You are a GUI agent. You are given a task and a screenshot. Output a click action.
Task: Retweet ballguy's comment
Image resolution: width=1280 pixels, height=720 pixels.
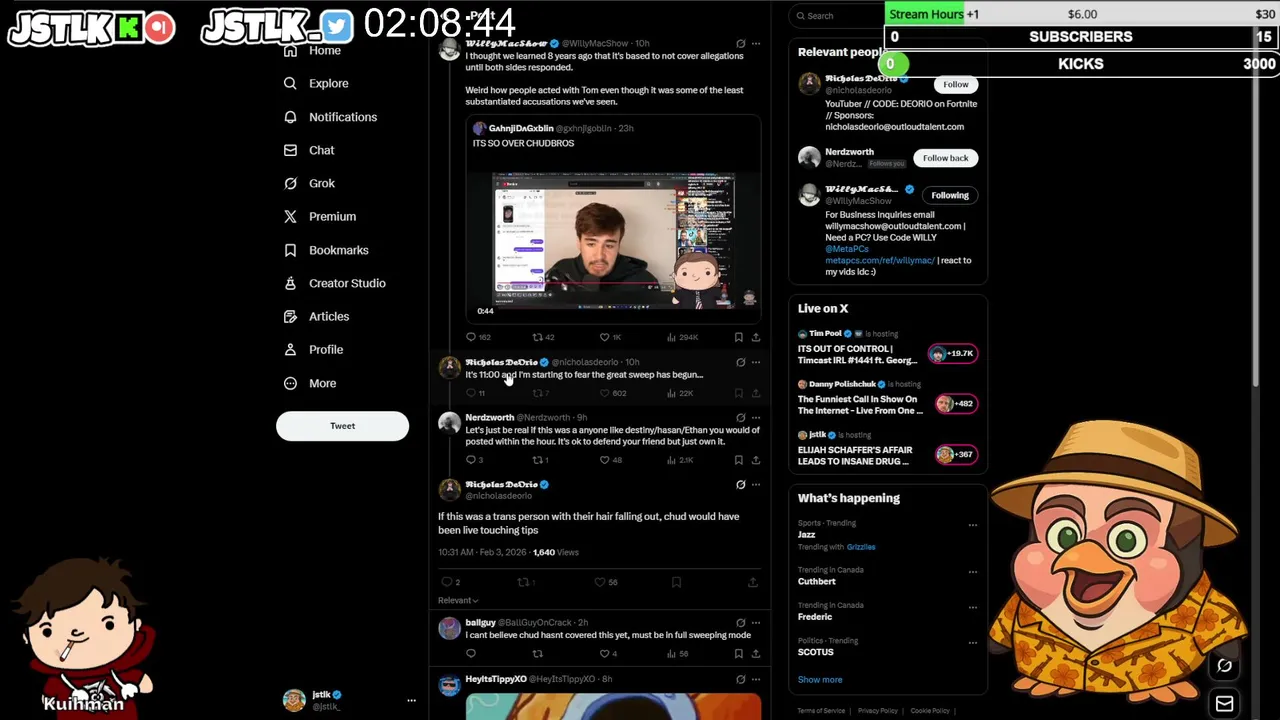point(537,654)
